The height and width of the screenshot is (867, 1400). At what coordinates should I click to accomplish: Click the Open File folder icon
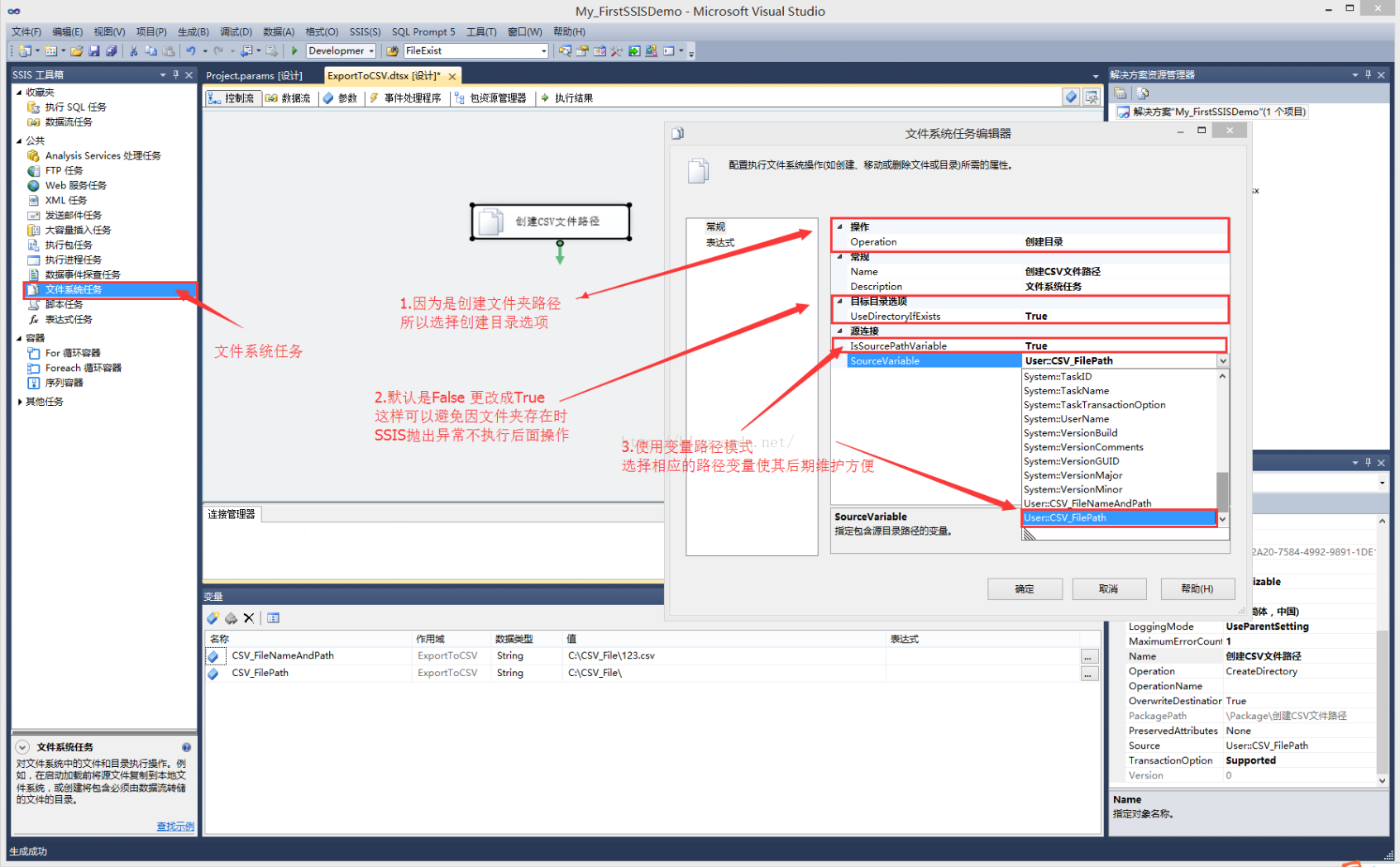(77, 51)
